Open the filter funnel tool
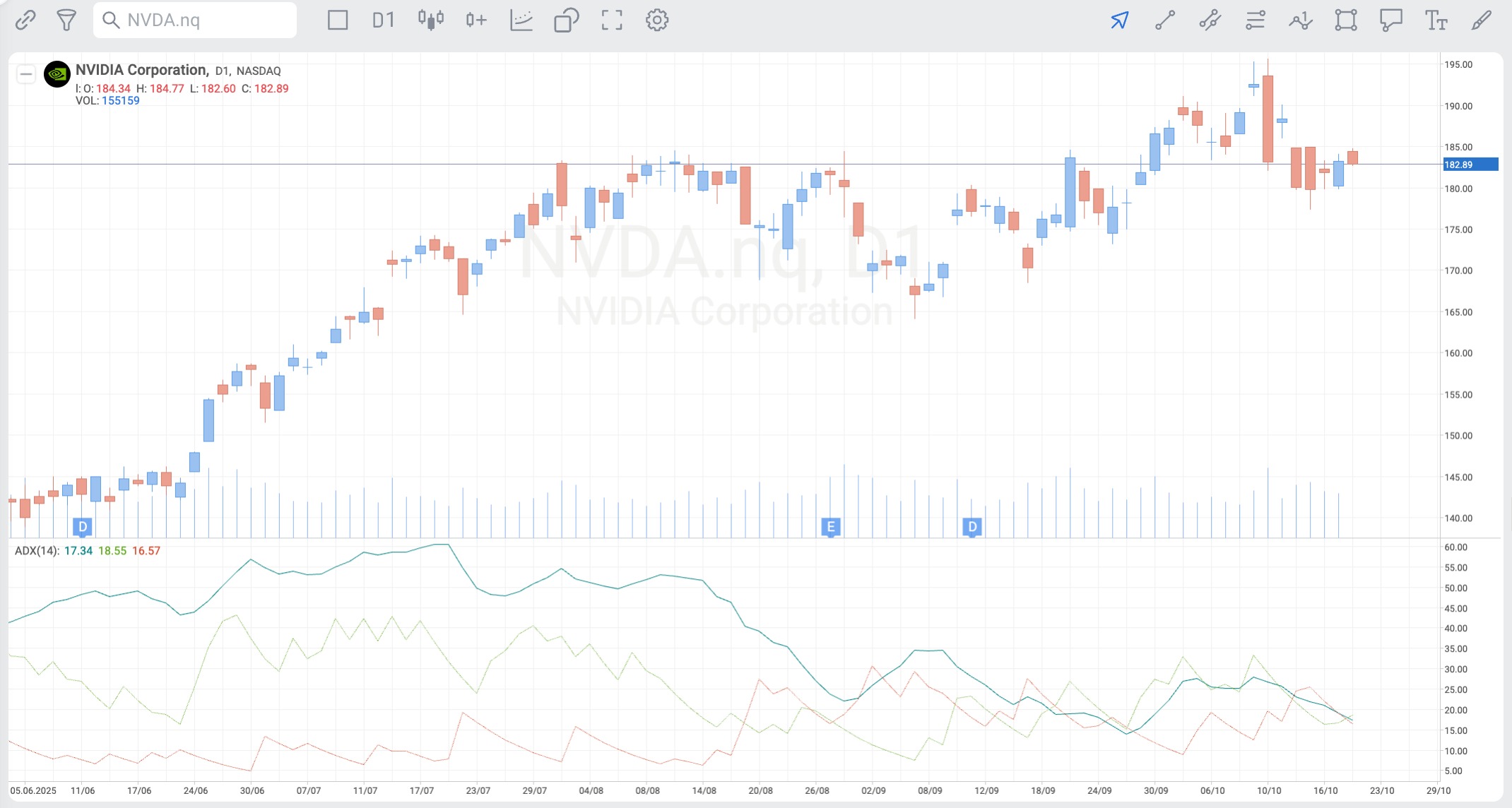 [66, 20]
